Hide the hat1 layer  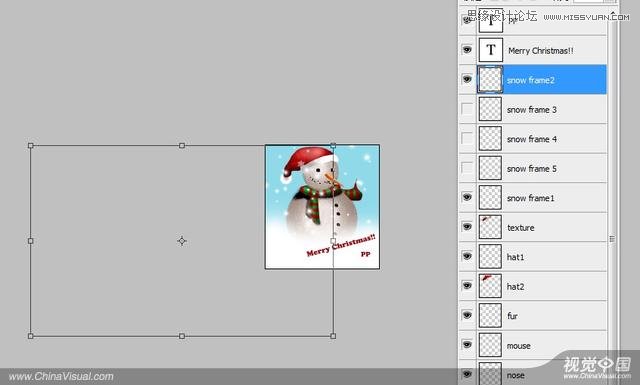pyautogui.click(x=467, y=256)
